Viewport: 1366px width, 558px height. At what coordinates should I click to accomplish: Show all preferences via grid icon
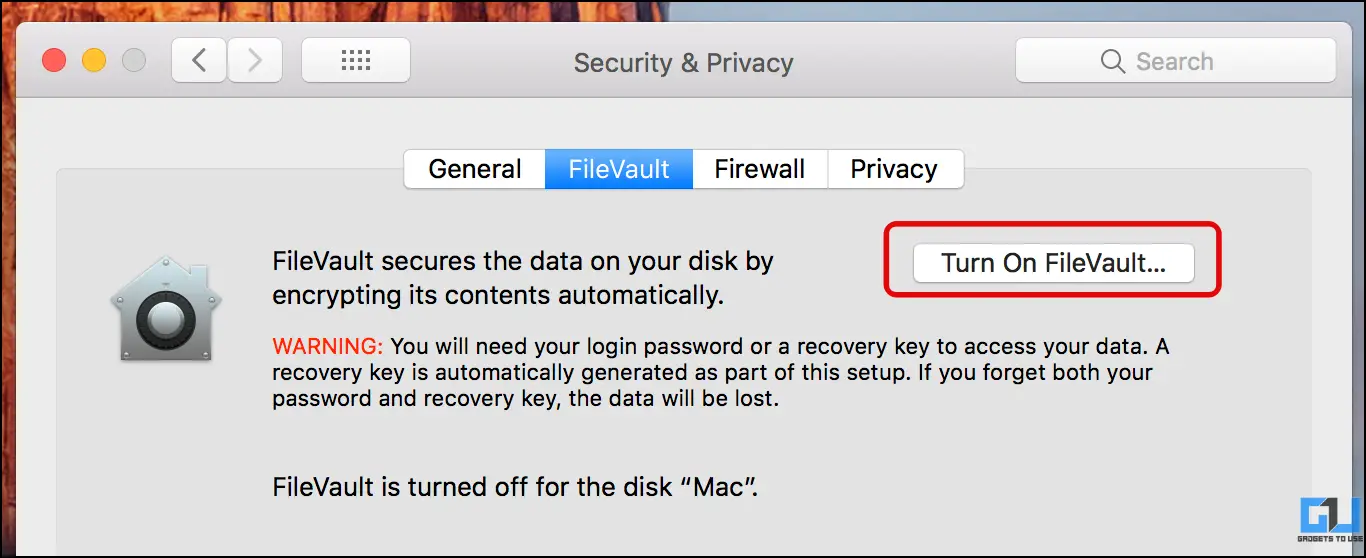pos(356,61)
